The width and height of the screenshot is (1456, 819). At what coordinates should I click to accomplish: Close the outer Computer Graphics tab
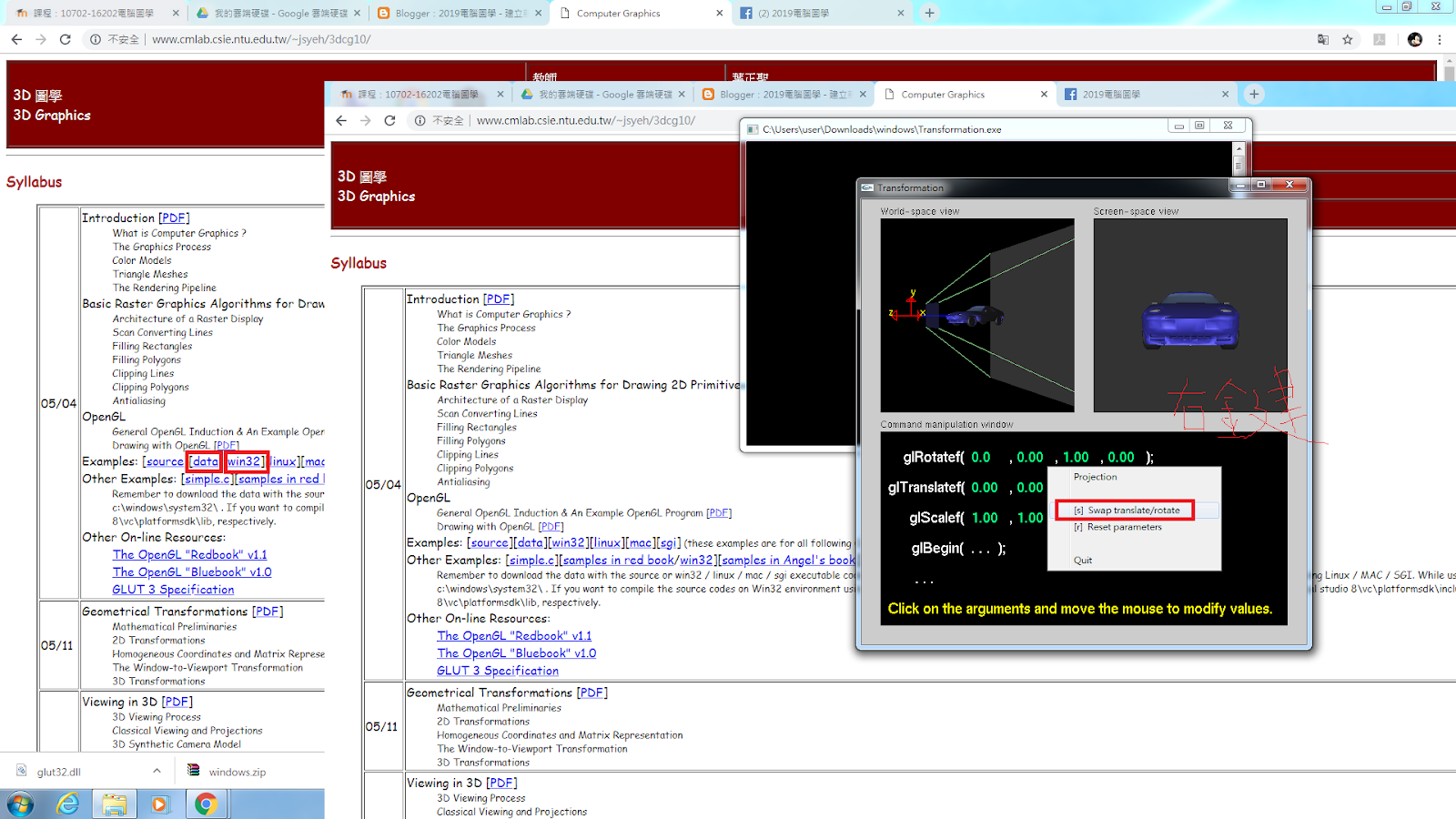click(720, 13)
